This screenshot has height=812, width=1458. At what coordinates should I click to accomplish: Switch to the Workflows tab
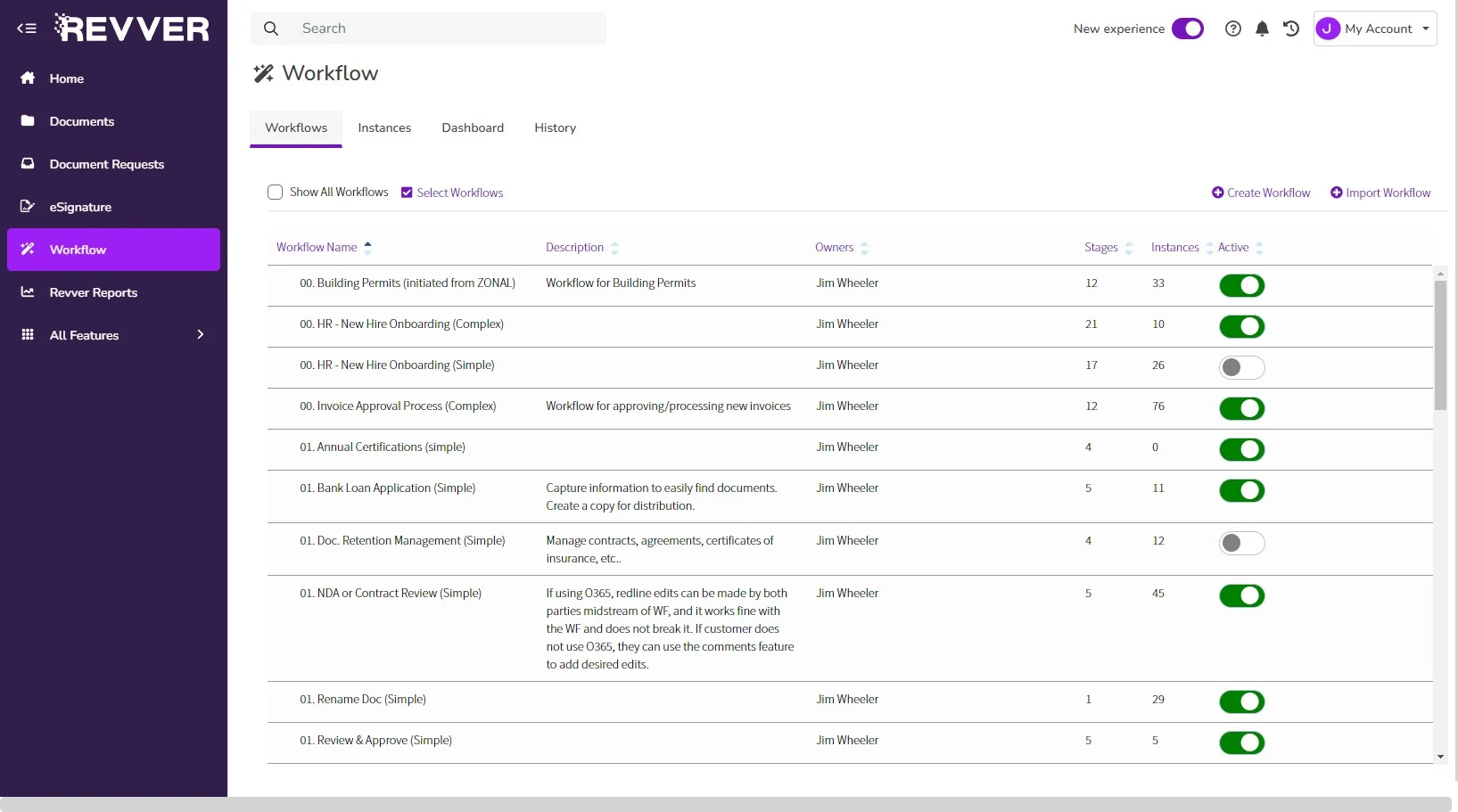(296, 128)
